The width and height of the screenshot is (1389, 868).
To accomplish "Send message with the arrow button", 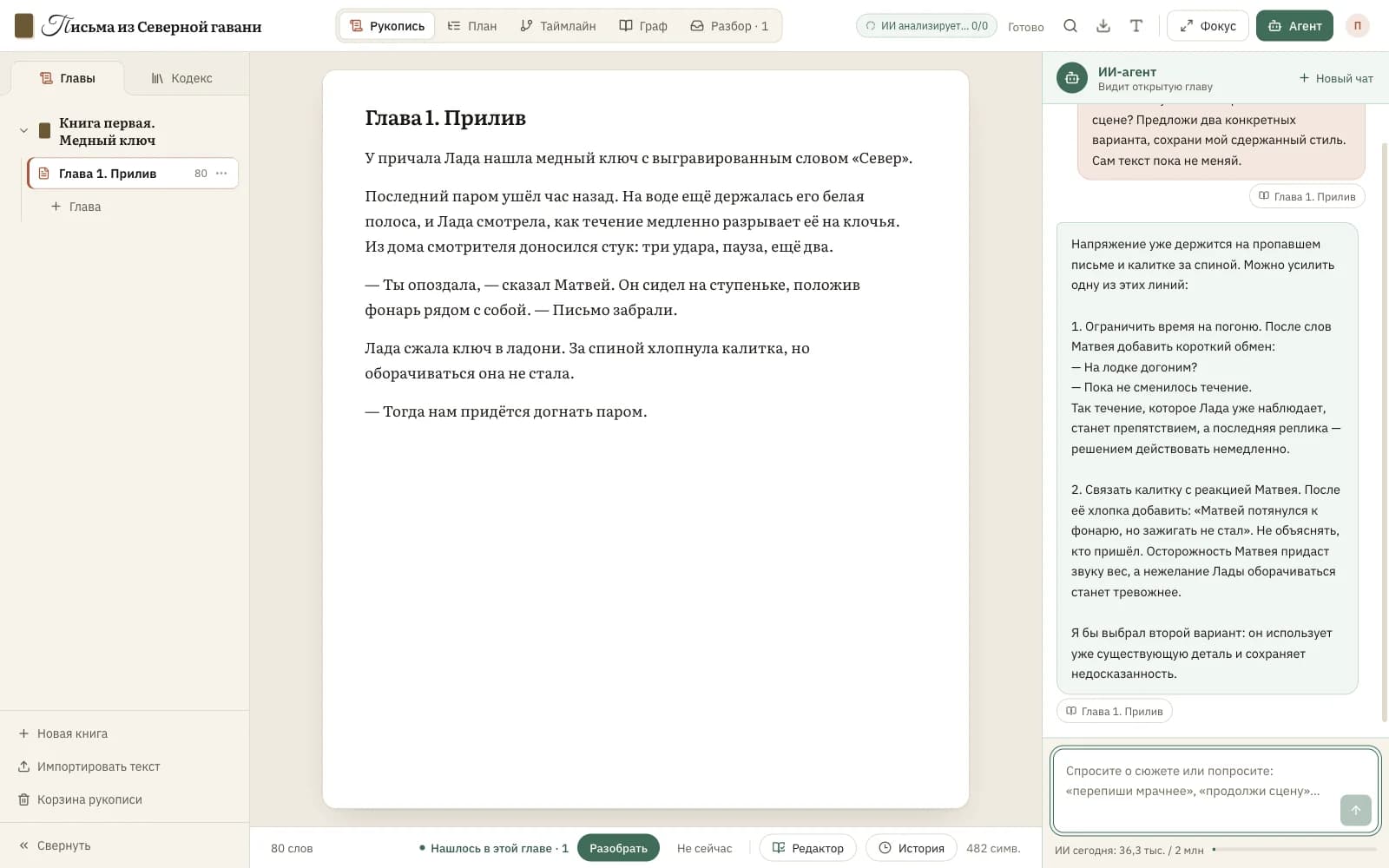I will pos(1356,810).
